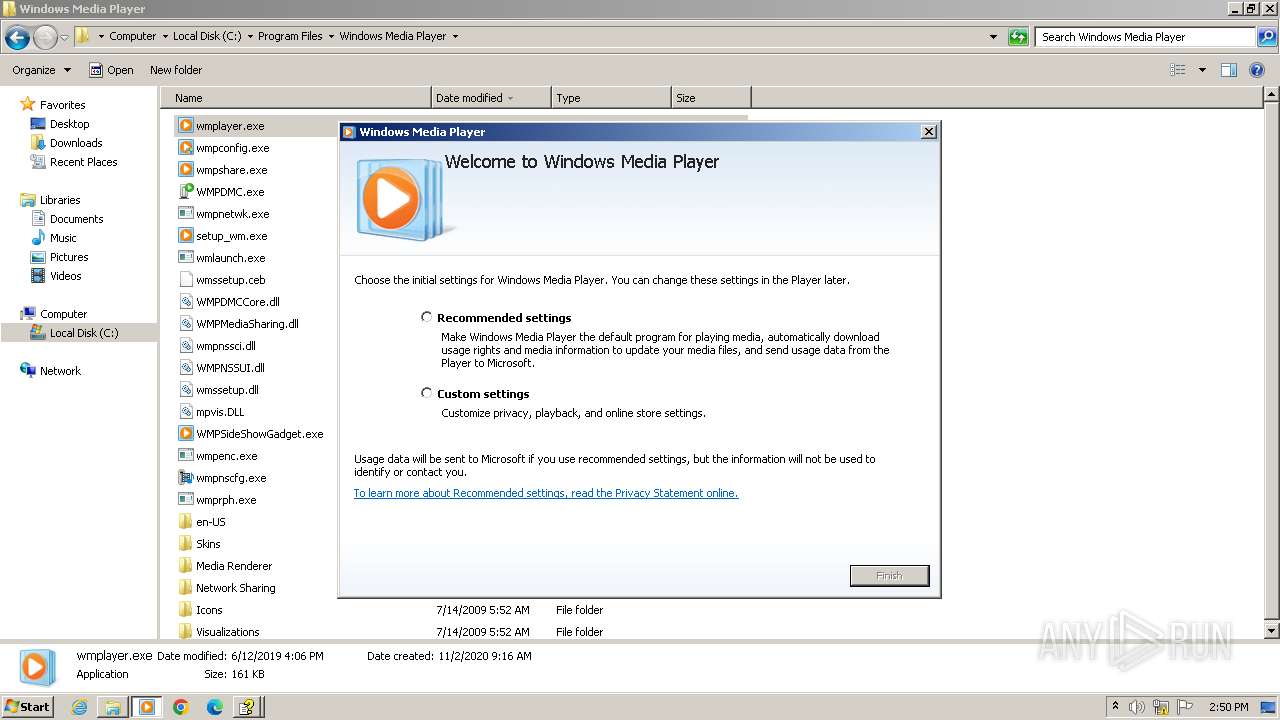This screenshot has height=720, width=1280.
Task: Open the recent pages dropdown arrow
Action: click(x=64, y=37)
